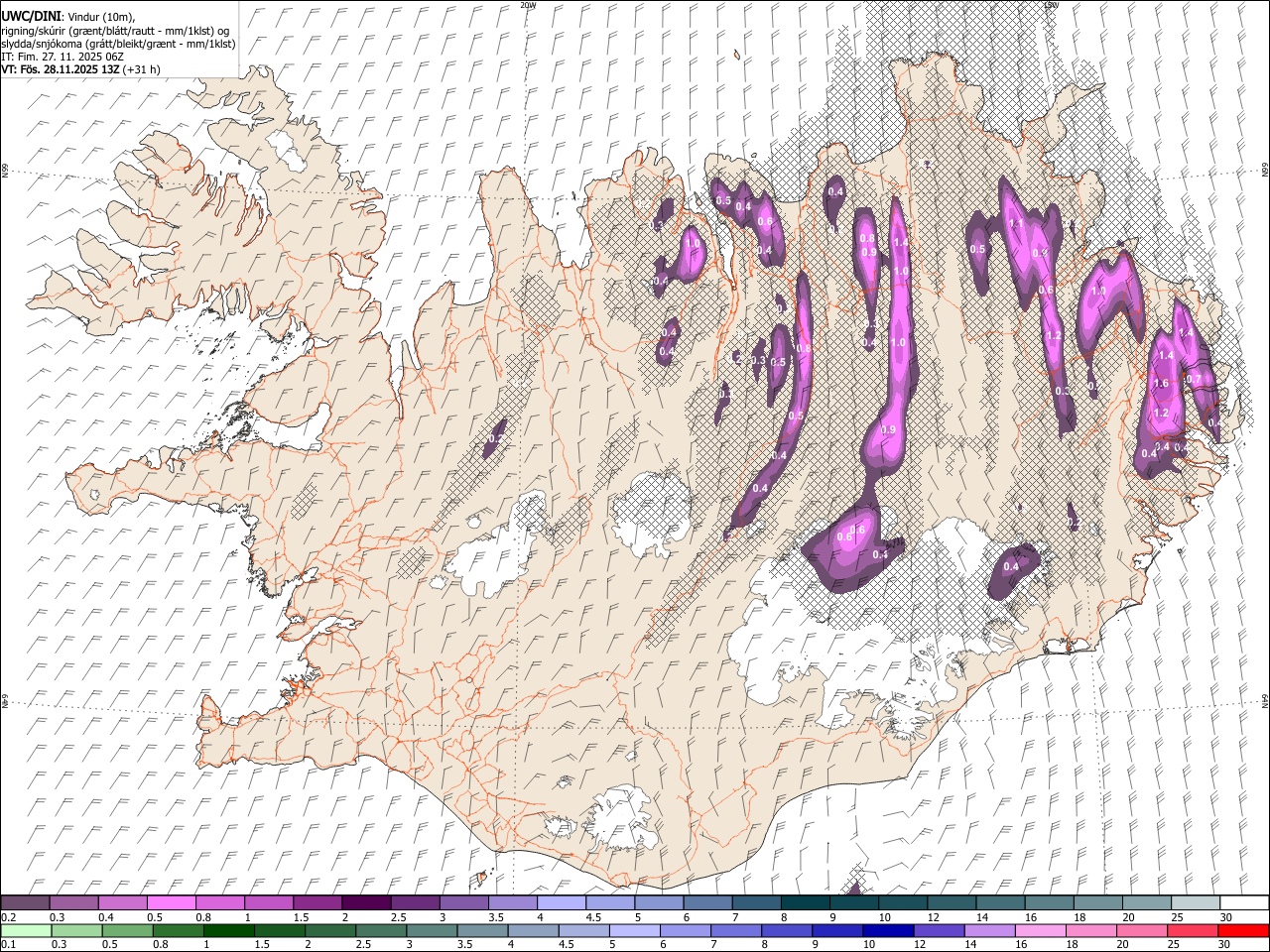
Task: Click the '0.7' snowfall value near east coast
Action: 1195,379
